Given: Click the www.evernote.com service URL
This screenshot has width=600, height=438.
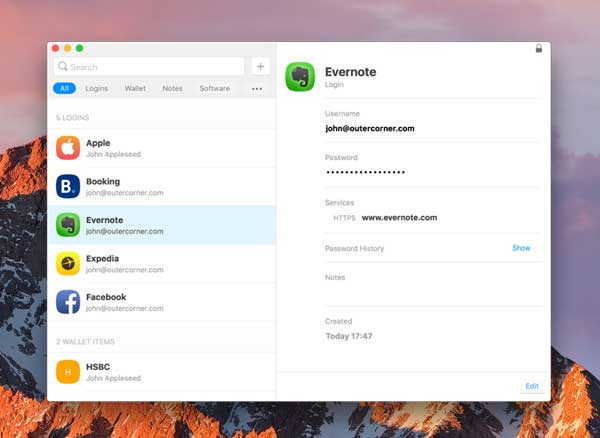Looking at the screenshot, I should point(399,218).
